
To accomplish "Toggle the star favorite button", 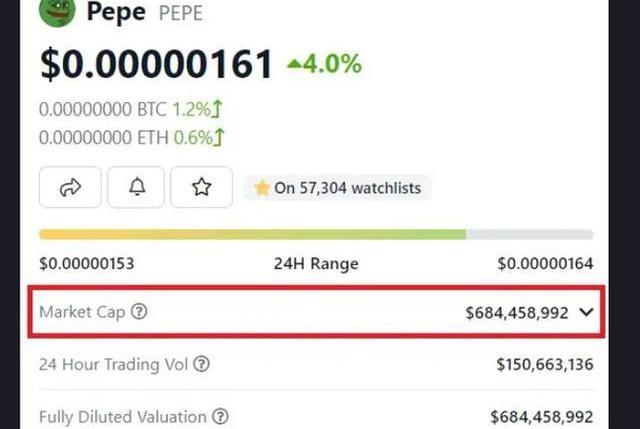I will (202, 187).
